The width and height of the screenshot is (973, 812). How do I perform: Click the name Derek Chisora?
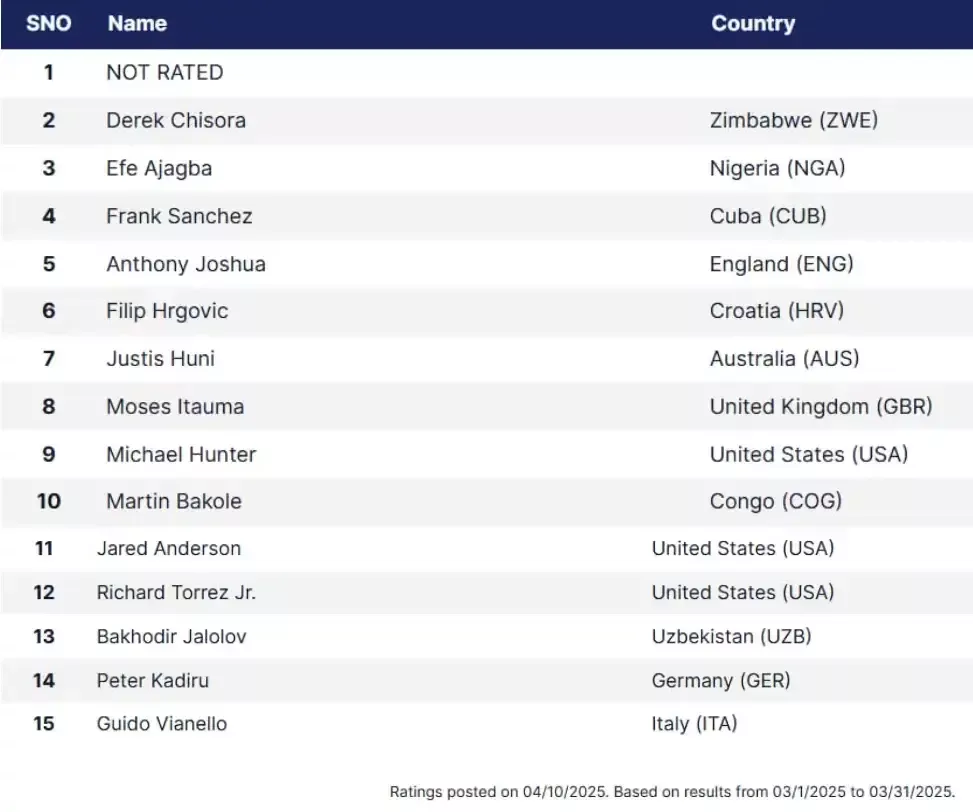point(176,120)
